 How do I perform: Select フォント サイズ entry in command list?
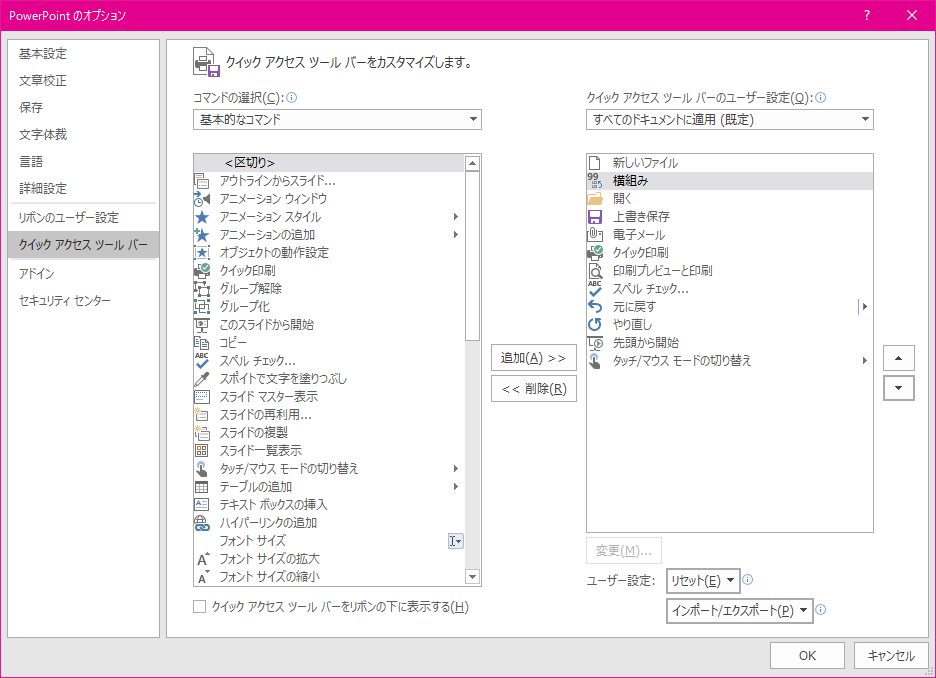pos(329,541)
